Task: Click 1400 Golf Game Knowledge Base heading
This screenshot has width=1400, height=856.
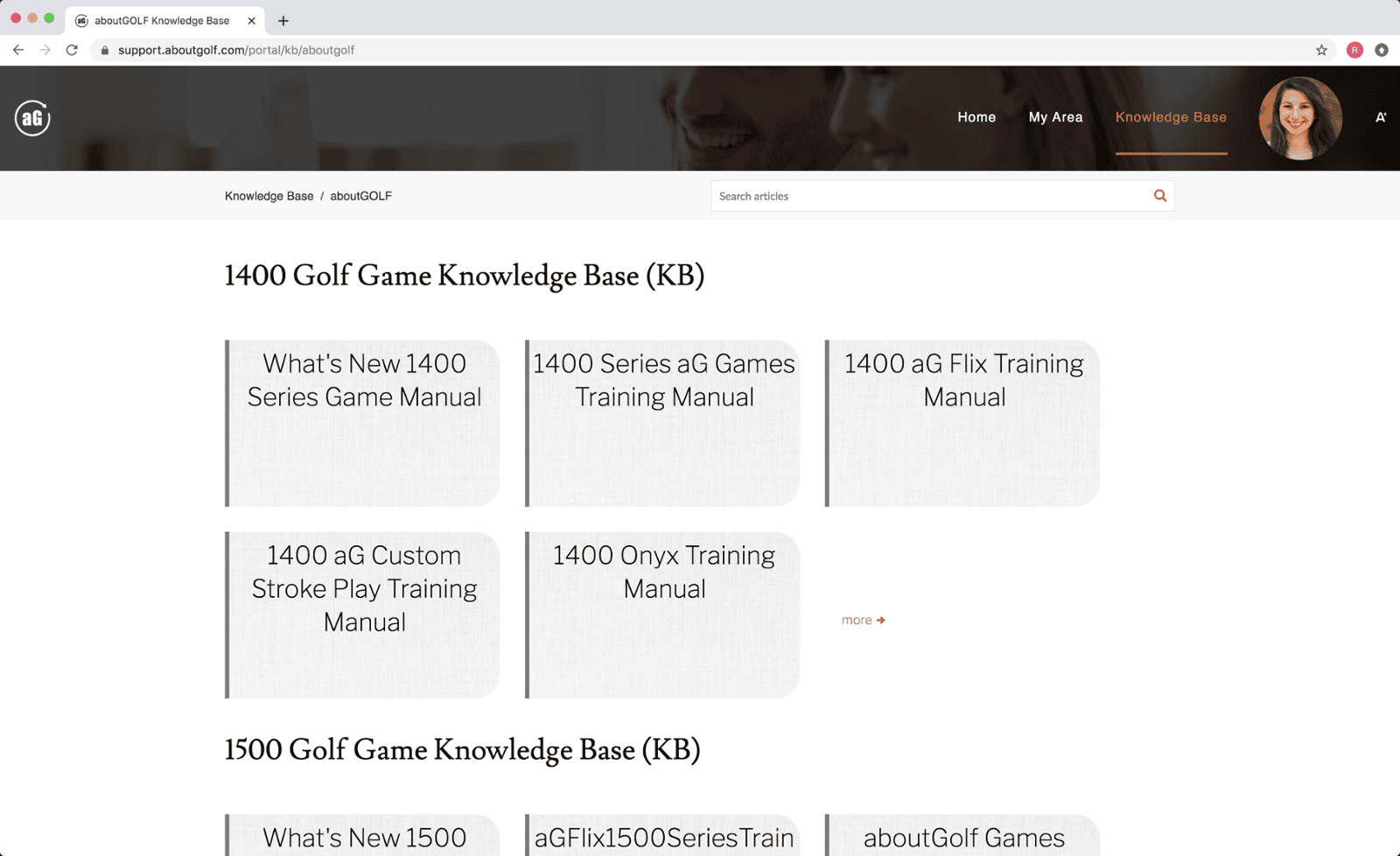Action: pos(465,276)
